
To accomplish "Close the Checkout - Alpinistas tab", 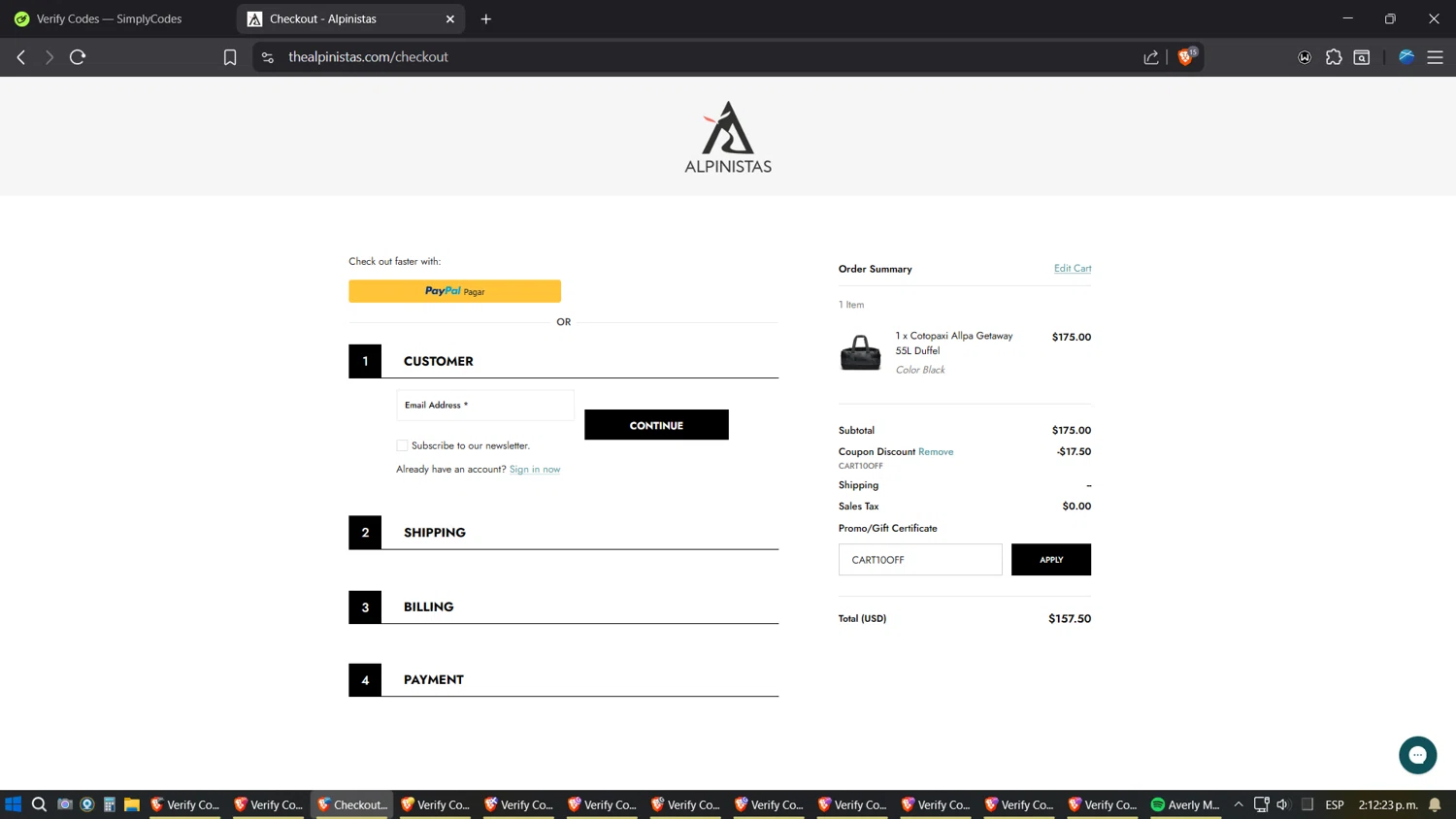I will pyautogui.click(x=450, y=18).
